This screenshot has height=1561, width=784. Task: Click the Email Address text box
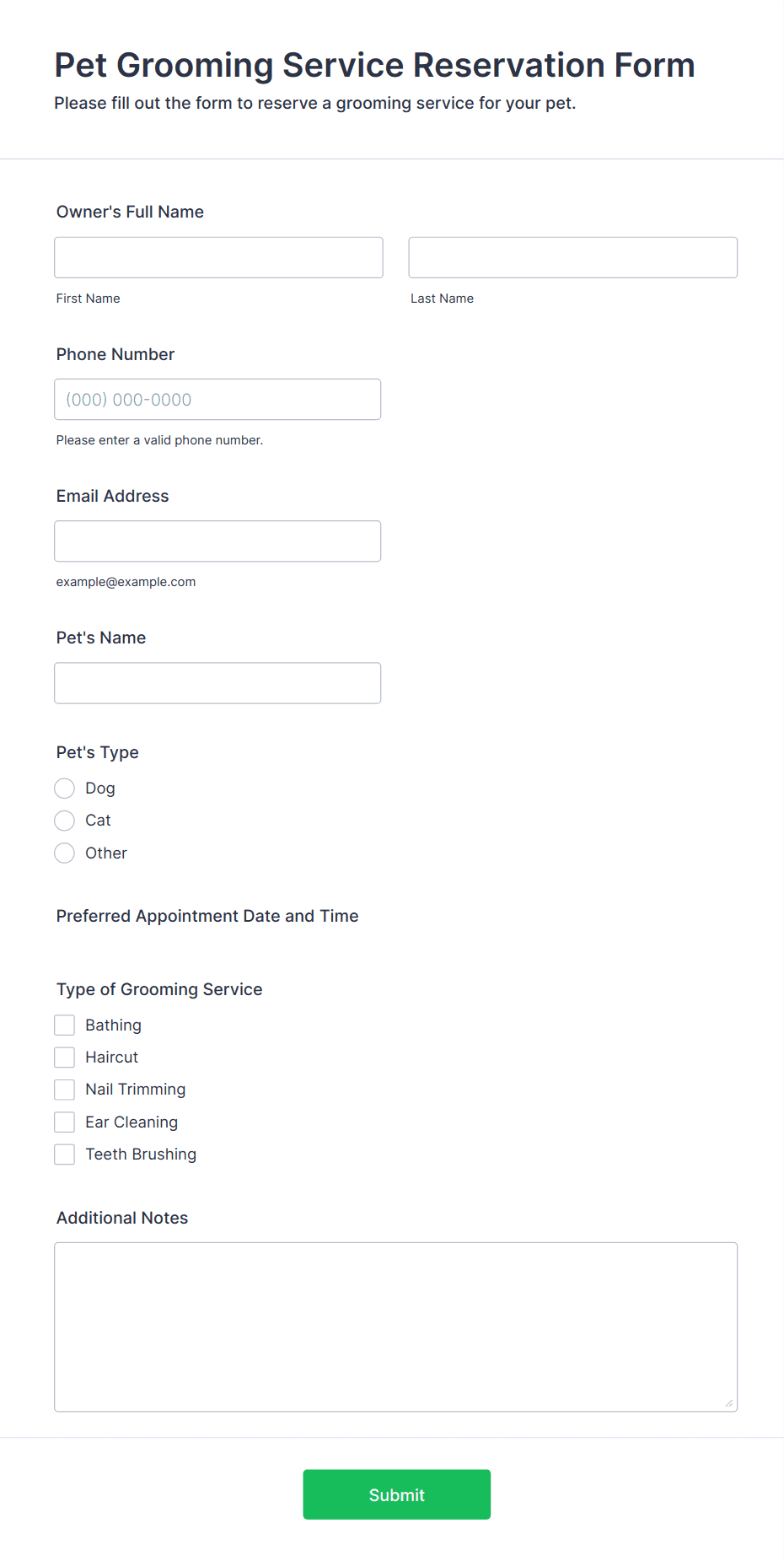pyautogui.click(x=217, y=541)
